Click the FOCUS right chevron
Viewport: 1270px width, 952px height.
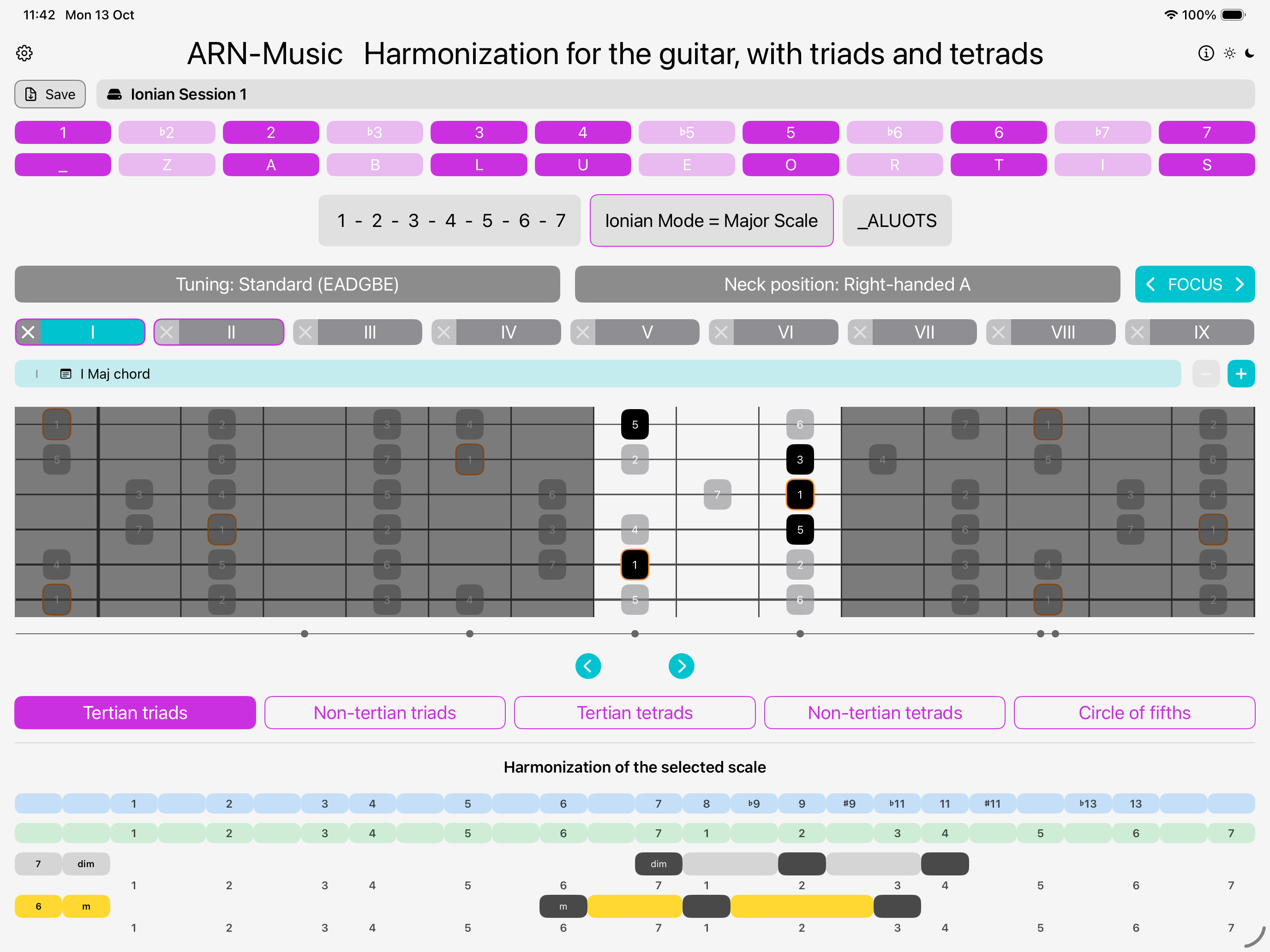pyautogui.click(x=1240, y=284)
